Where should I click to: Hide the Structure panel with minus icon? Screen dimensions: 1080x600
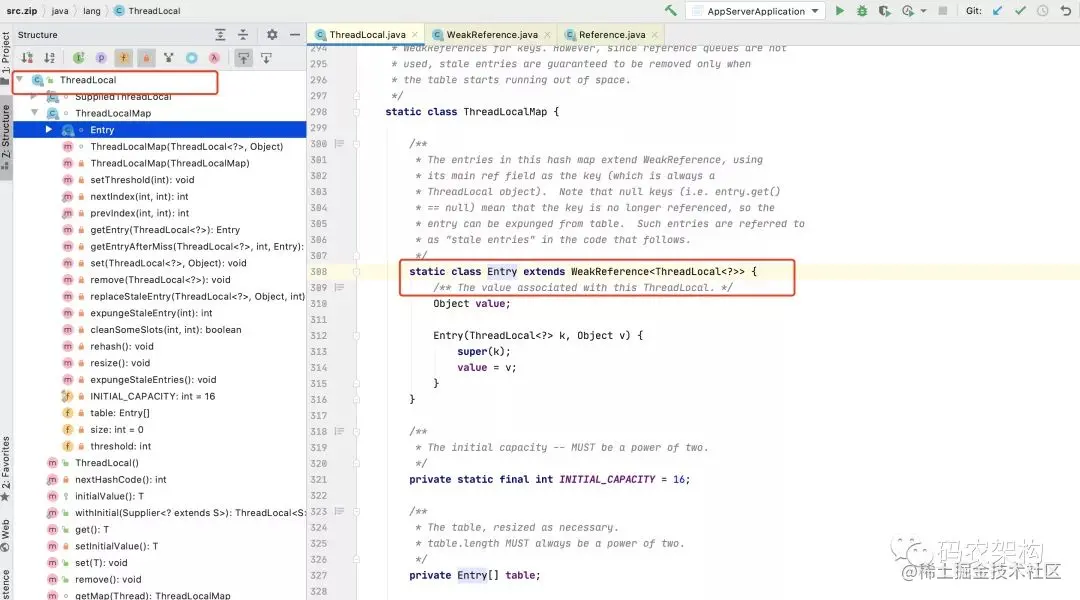(295, 34)
